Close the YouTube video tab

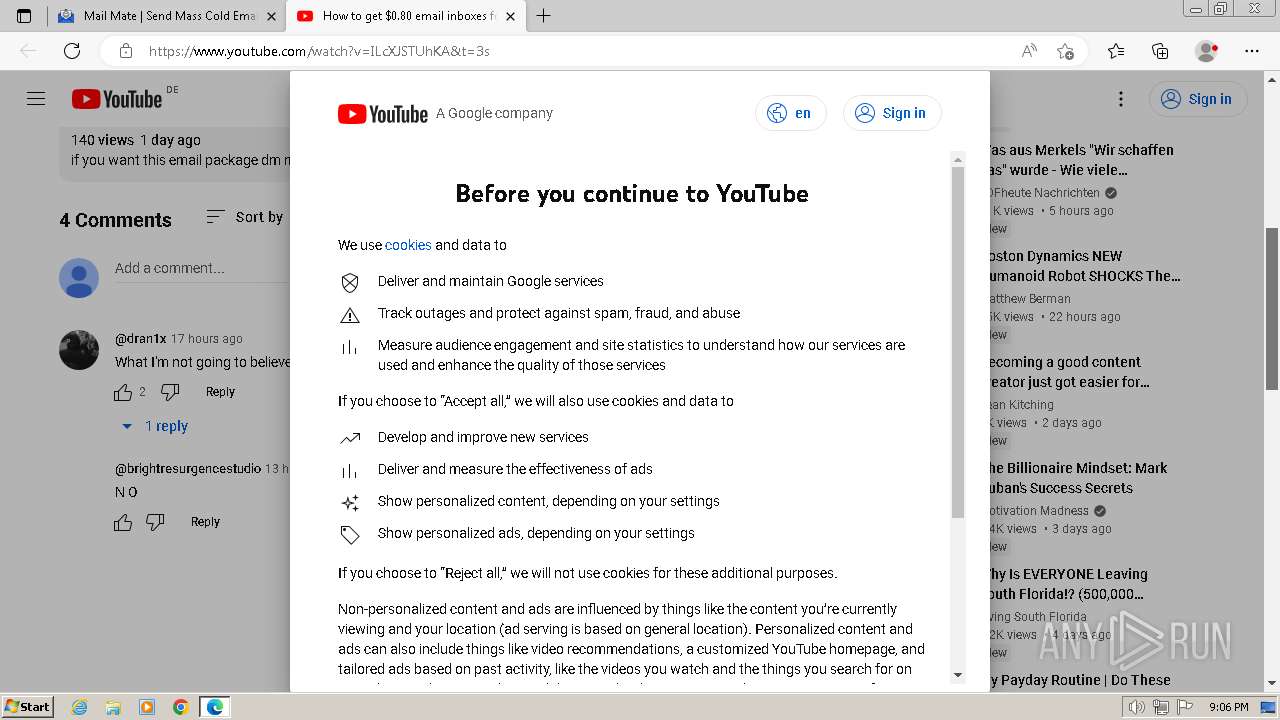(510, 16)
